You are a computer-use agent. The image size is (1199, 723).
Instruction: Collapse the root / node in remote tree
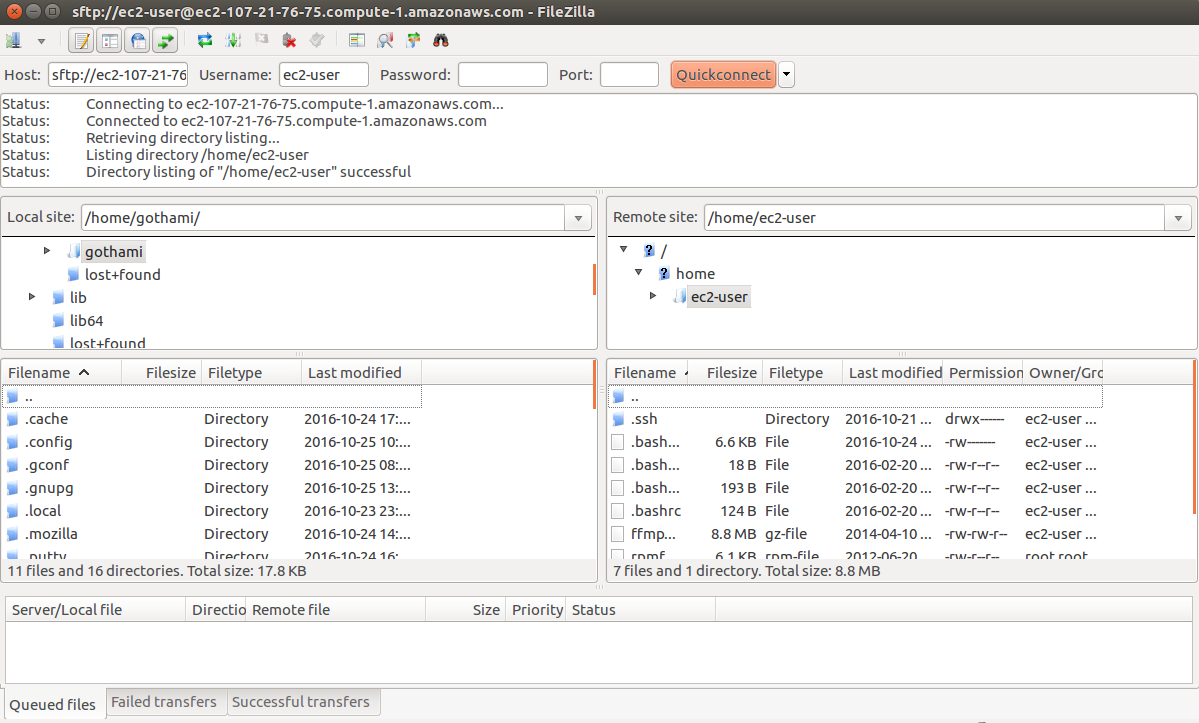[x=623, y=249]
